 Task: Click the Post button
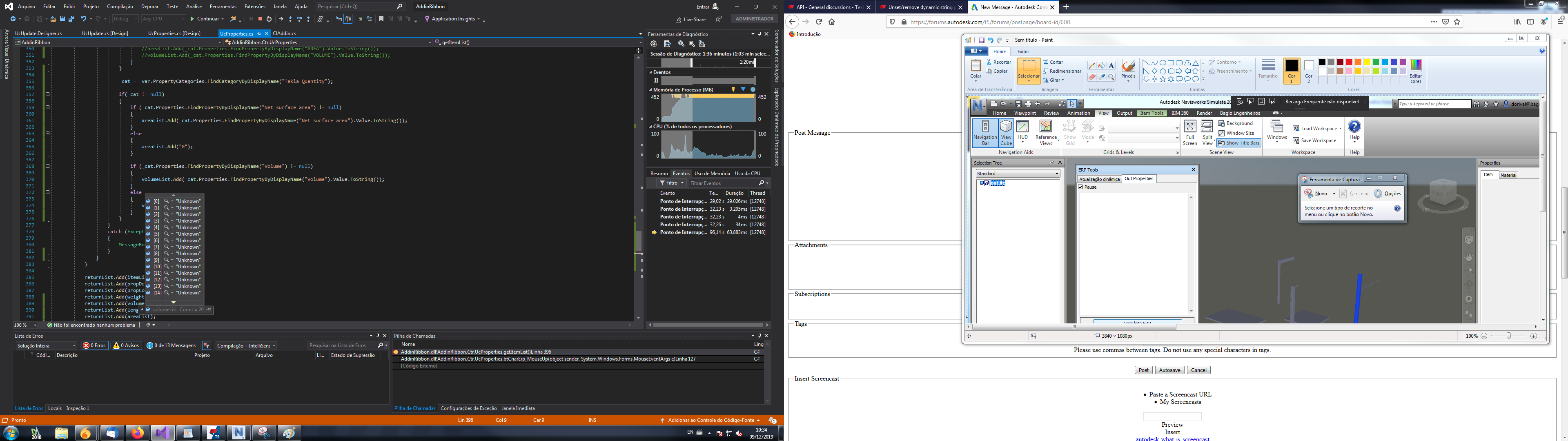click(x=1143, y=370)
